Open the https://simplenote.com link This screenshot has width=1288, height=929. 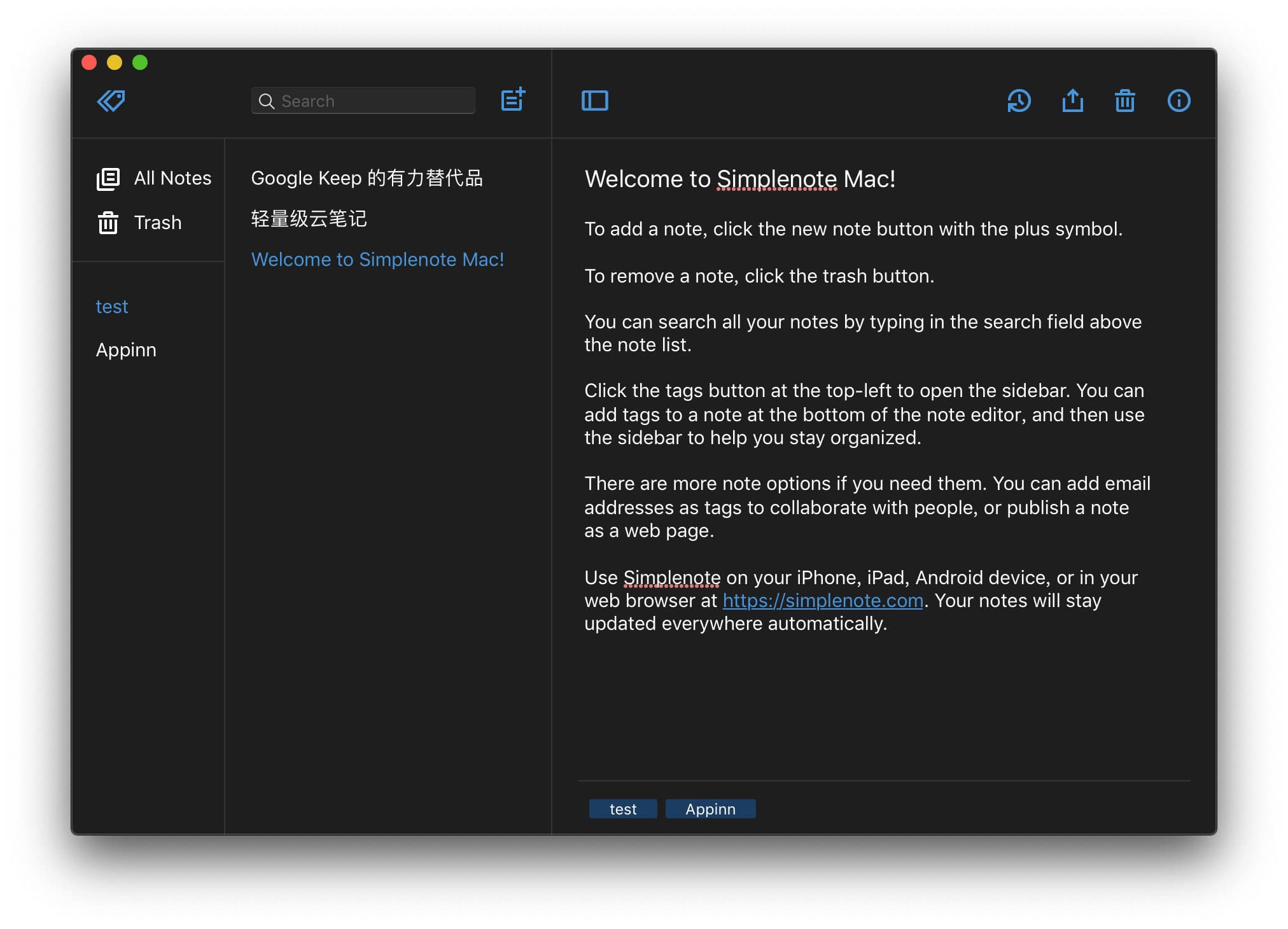(x=823, y=601)
